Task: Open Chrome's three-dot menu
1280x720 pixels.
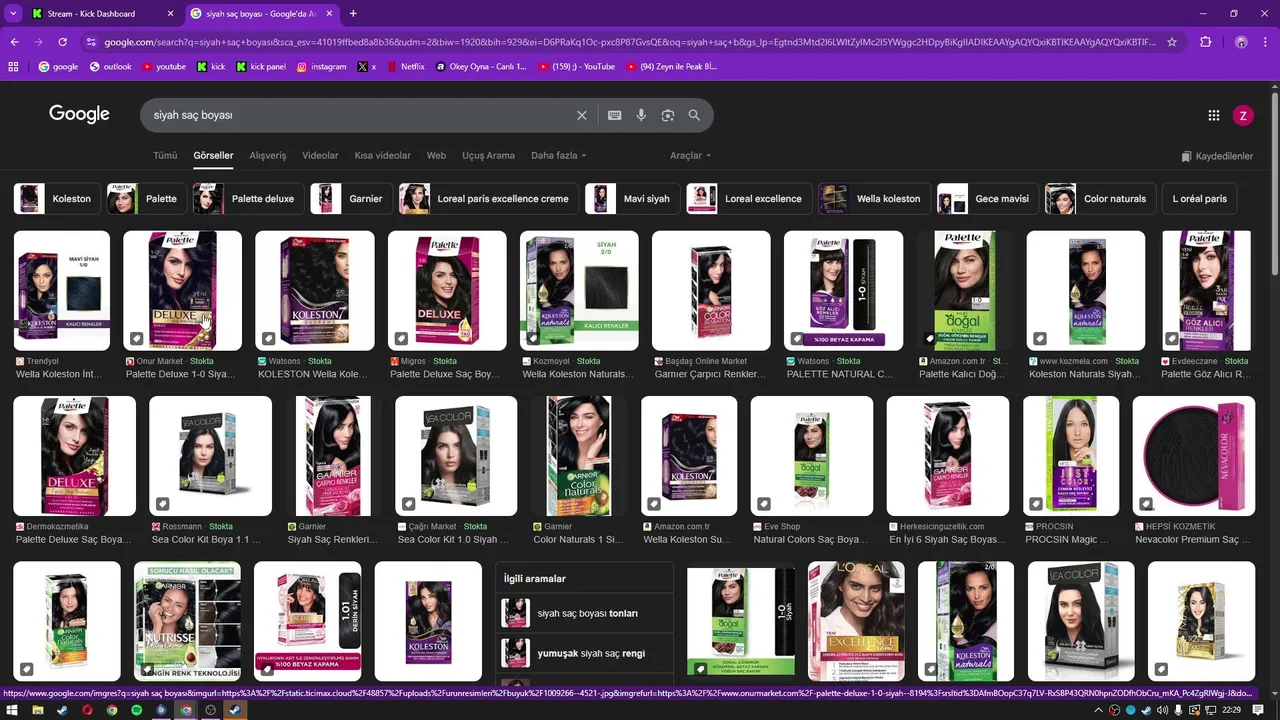Action: [x=1265, y=42]
